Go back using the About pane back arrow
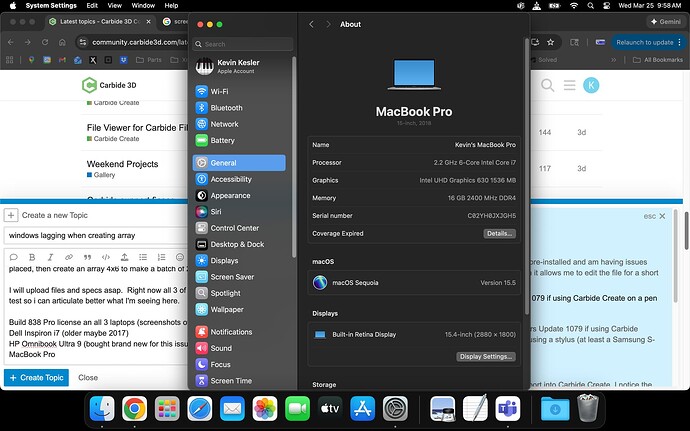 tap(312, 24)
